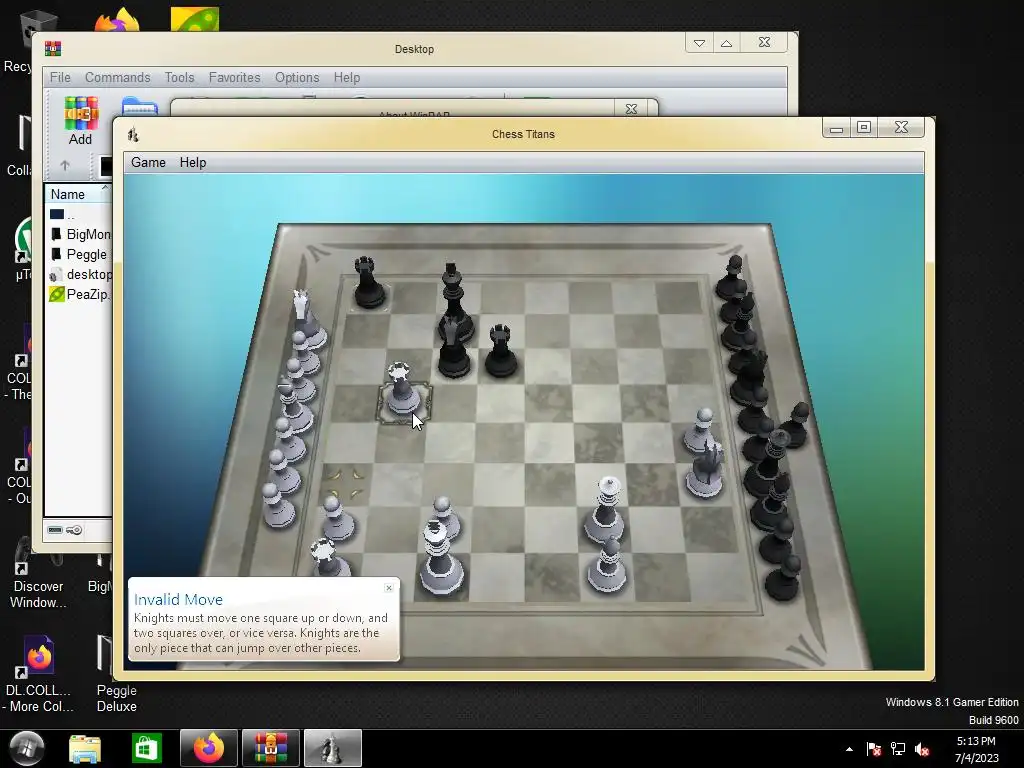Select the BigMon file in WinRAR list

[x=80, y=234]
